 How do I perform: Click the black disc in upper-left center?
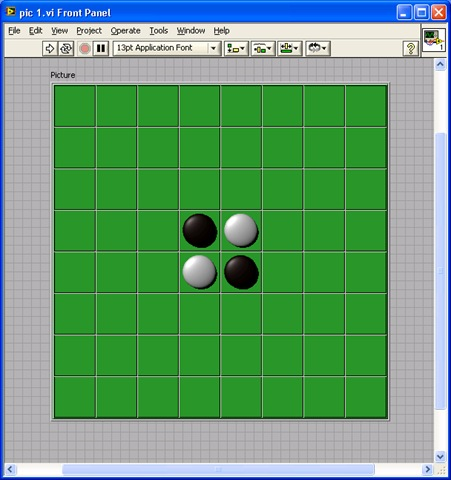pyautogui.click(x=200, y=230)
